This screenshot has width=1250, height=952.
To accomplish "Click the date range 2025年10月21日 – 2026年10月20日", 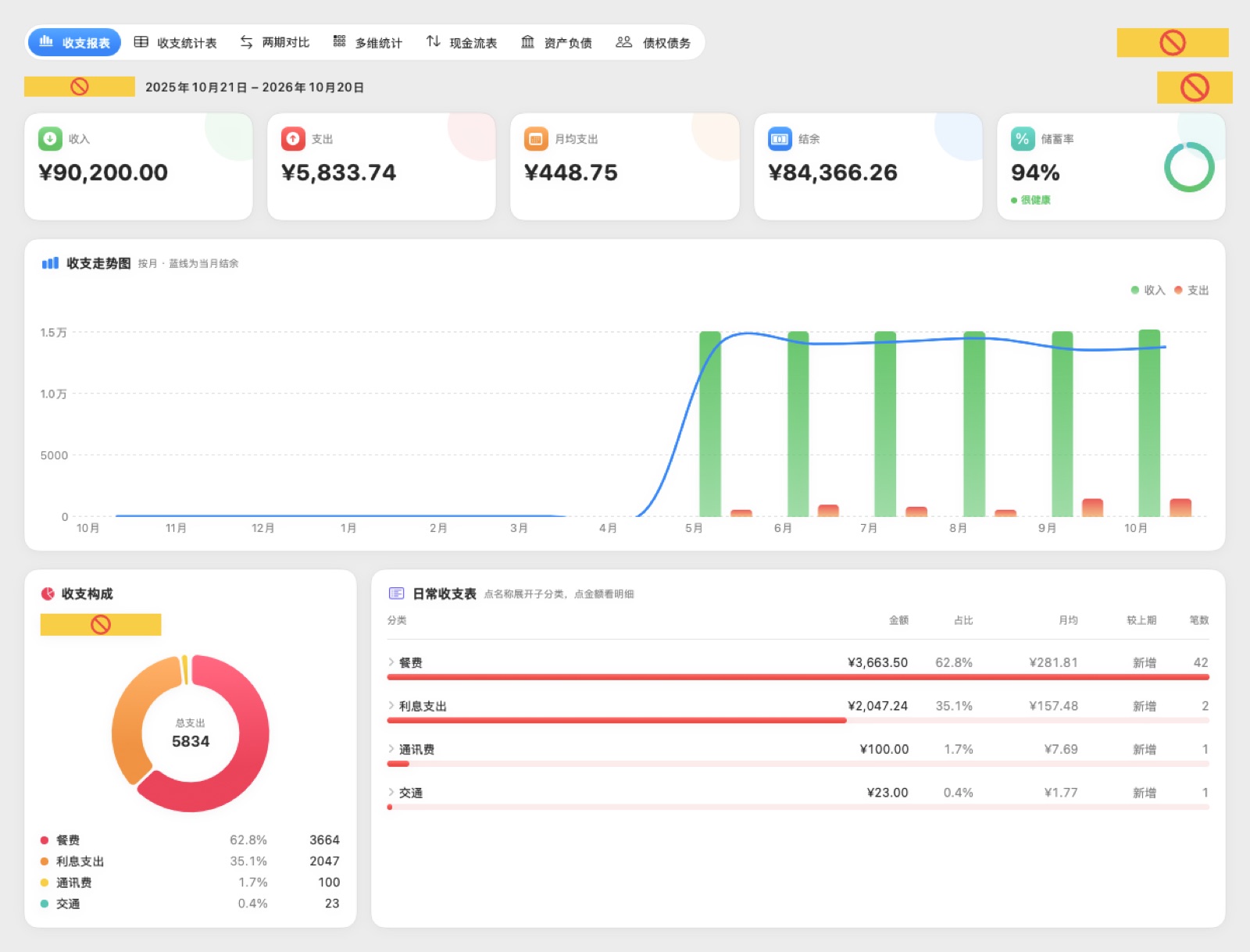I will pos(255,87).
